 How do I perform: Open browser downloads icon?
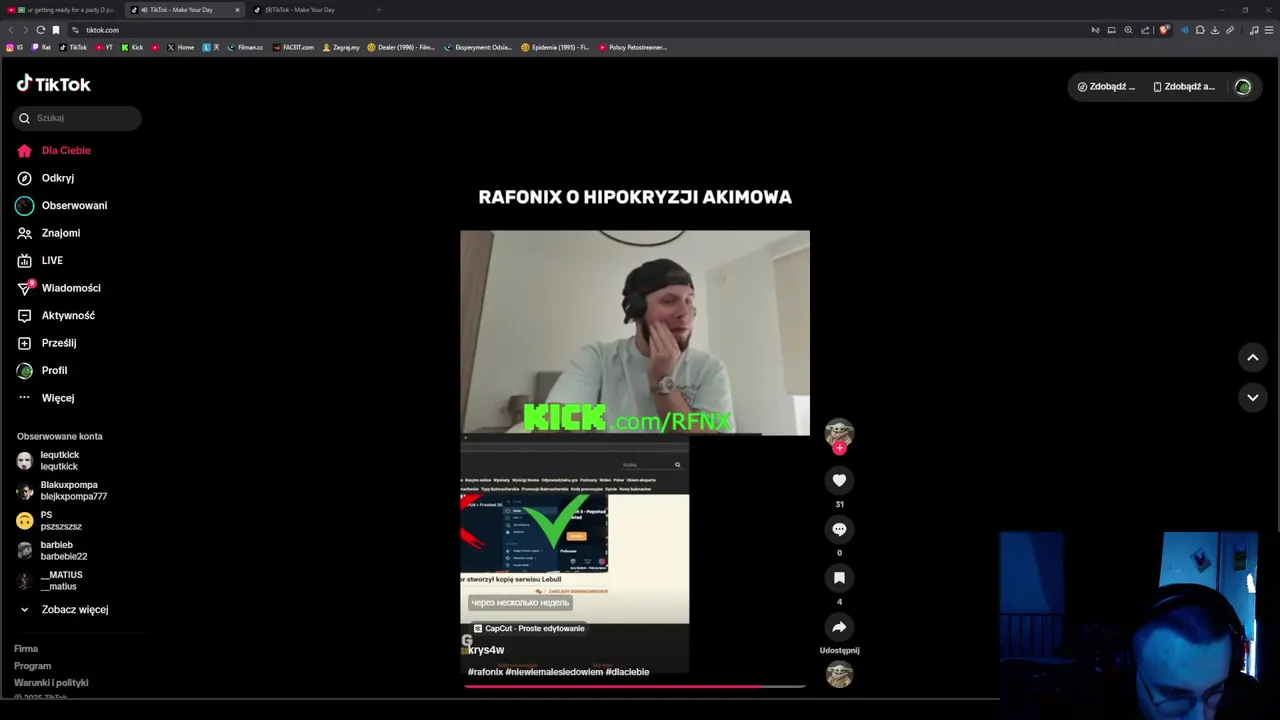coord(1215,30)
